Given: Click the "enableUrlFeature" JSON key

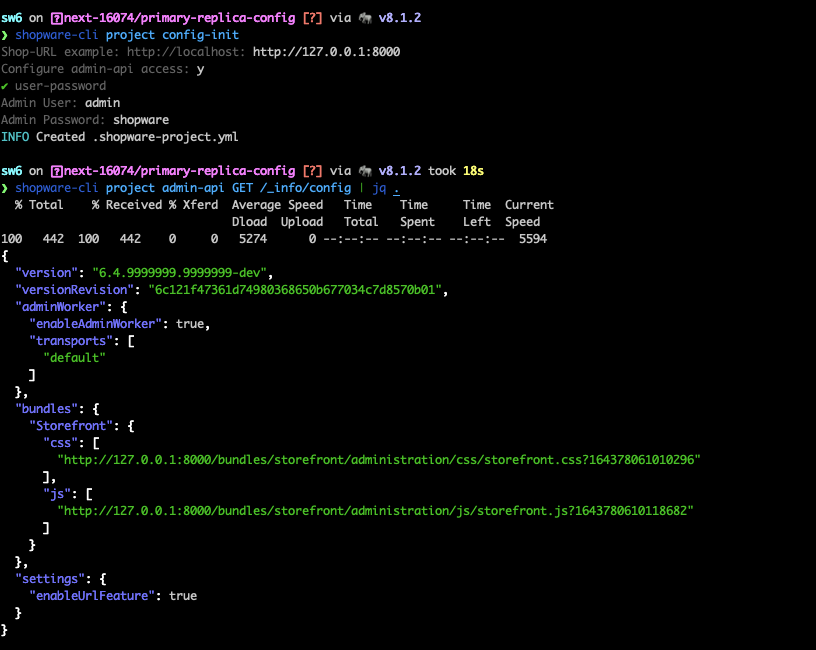Looking at the screenshot, I should tap(92, 596).
